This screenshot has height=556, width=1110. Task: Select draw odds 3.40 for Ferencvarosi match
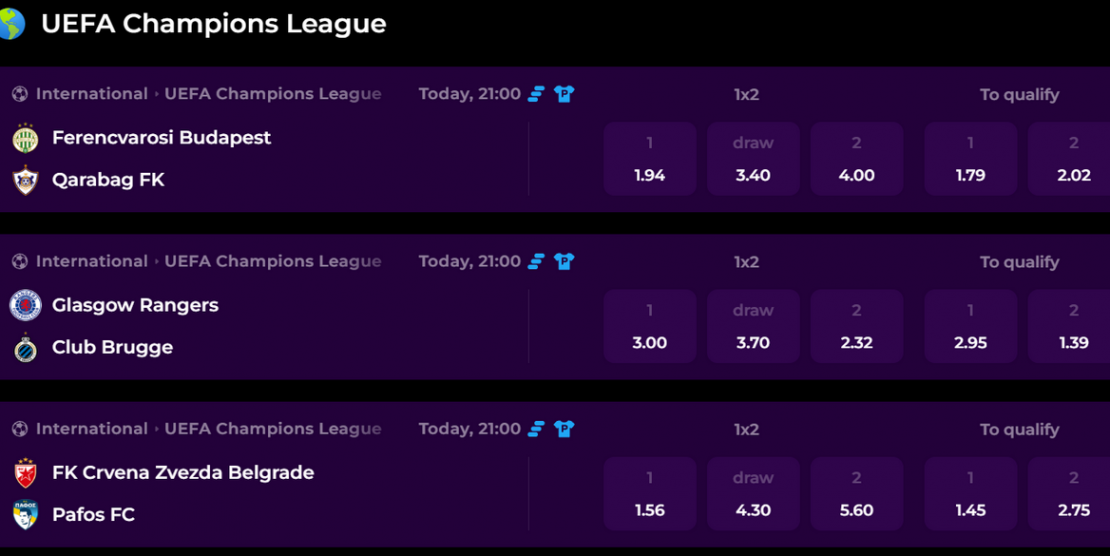click(753, 159)
